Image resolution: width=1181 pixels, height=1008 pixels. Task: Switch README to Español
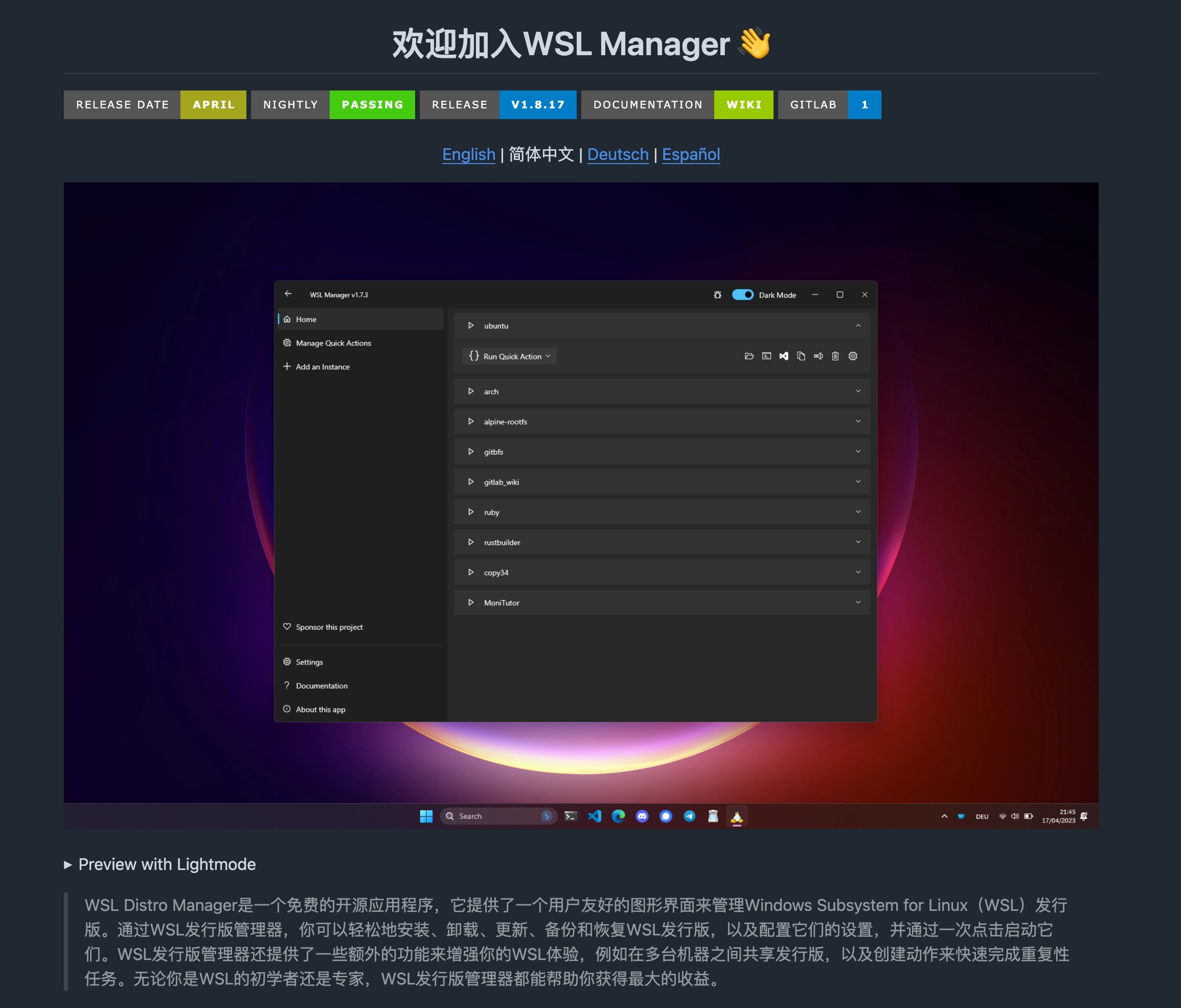(x=691, y=154)
